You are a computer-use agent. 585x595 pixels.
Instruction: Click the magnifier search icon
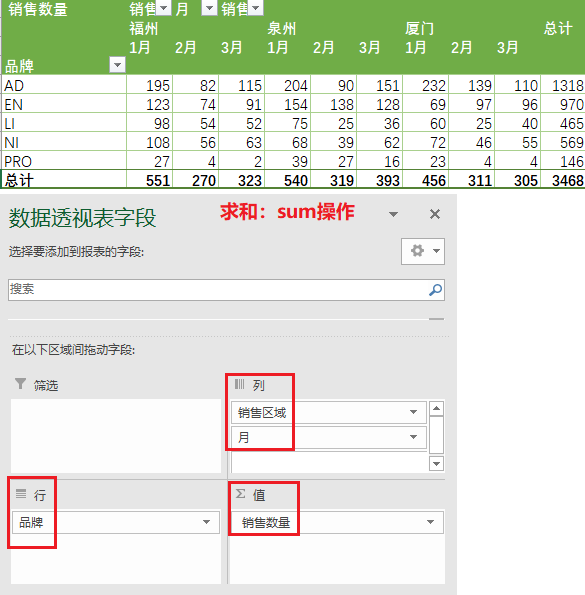(435, 290)
